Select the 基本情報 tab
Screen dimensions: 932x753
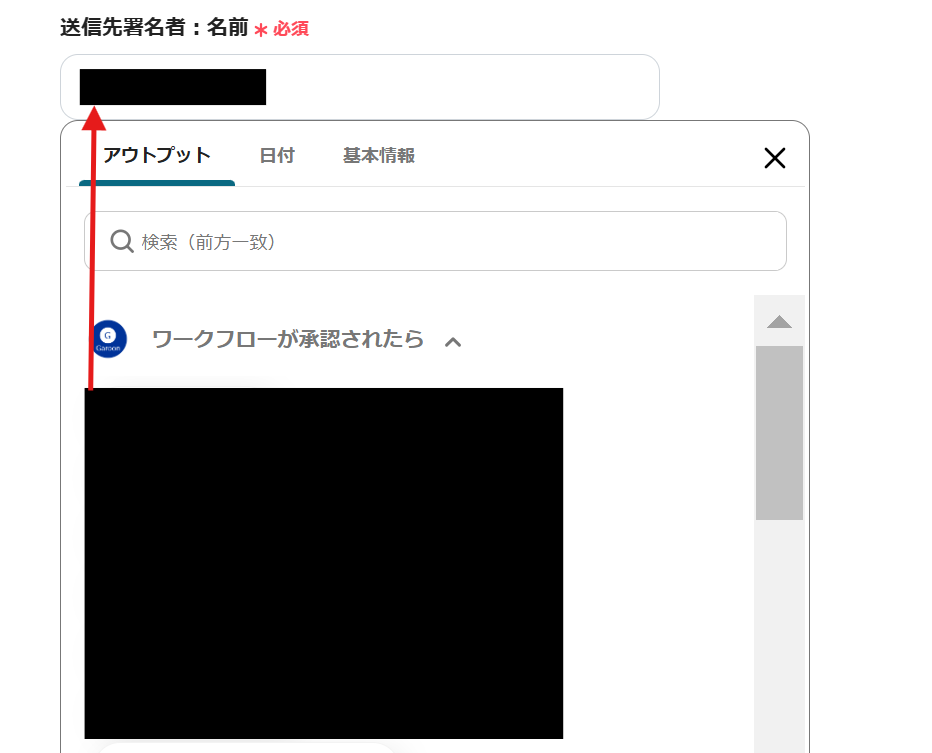pyautogui.click(x=379, y=156)
